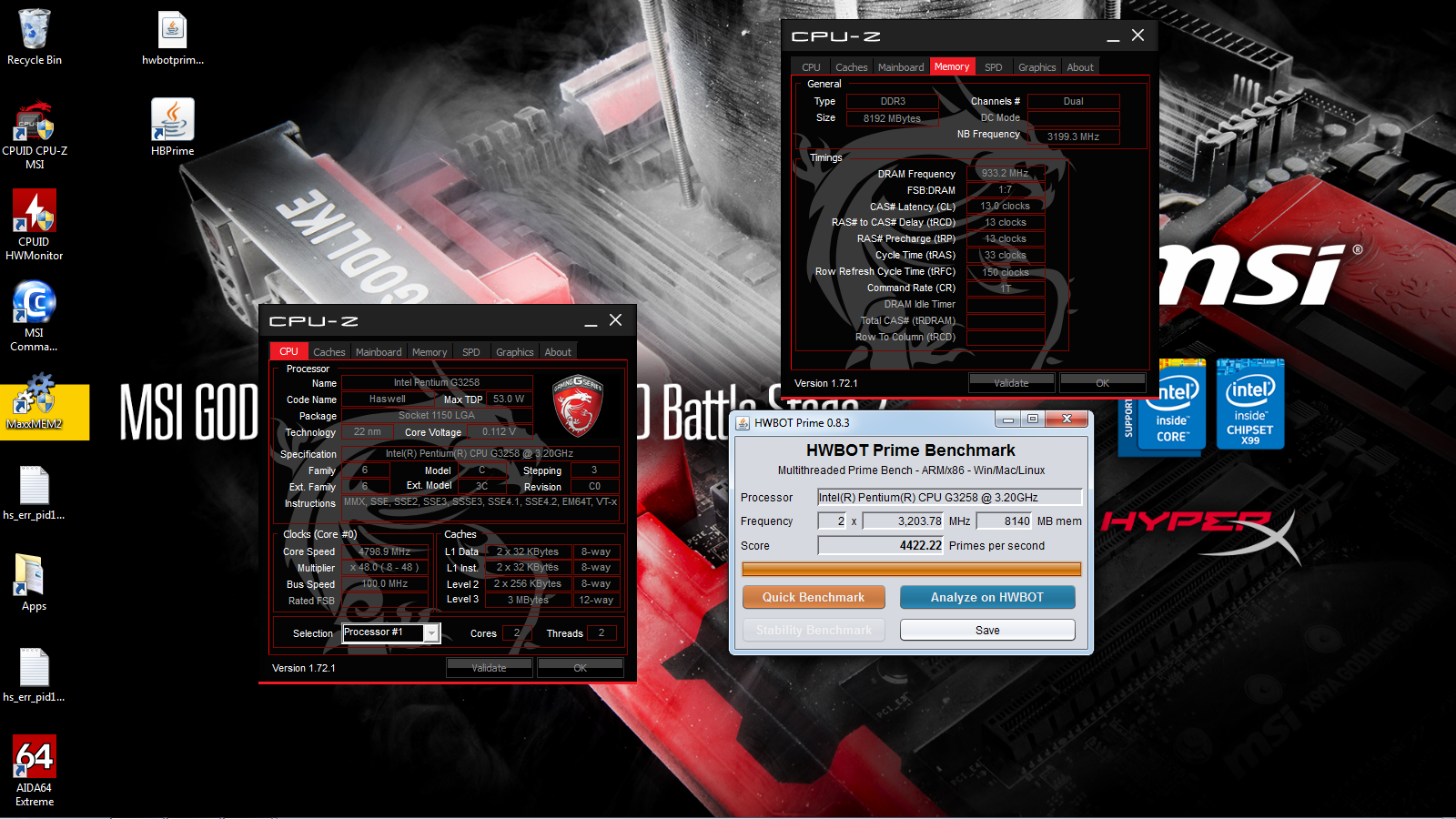Open About tab in Memory CPU-Z window
This screenshot has width=1456, height=819.
tap(1080, 67)
